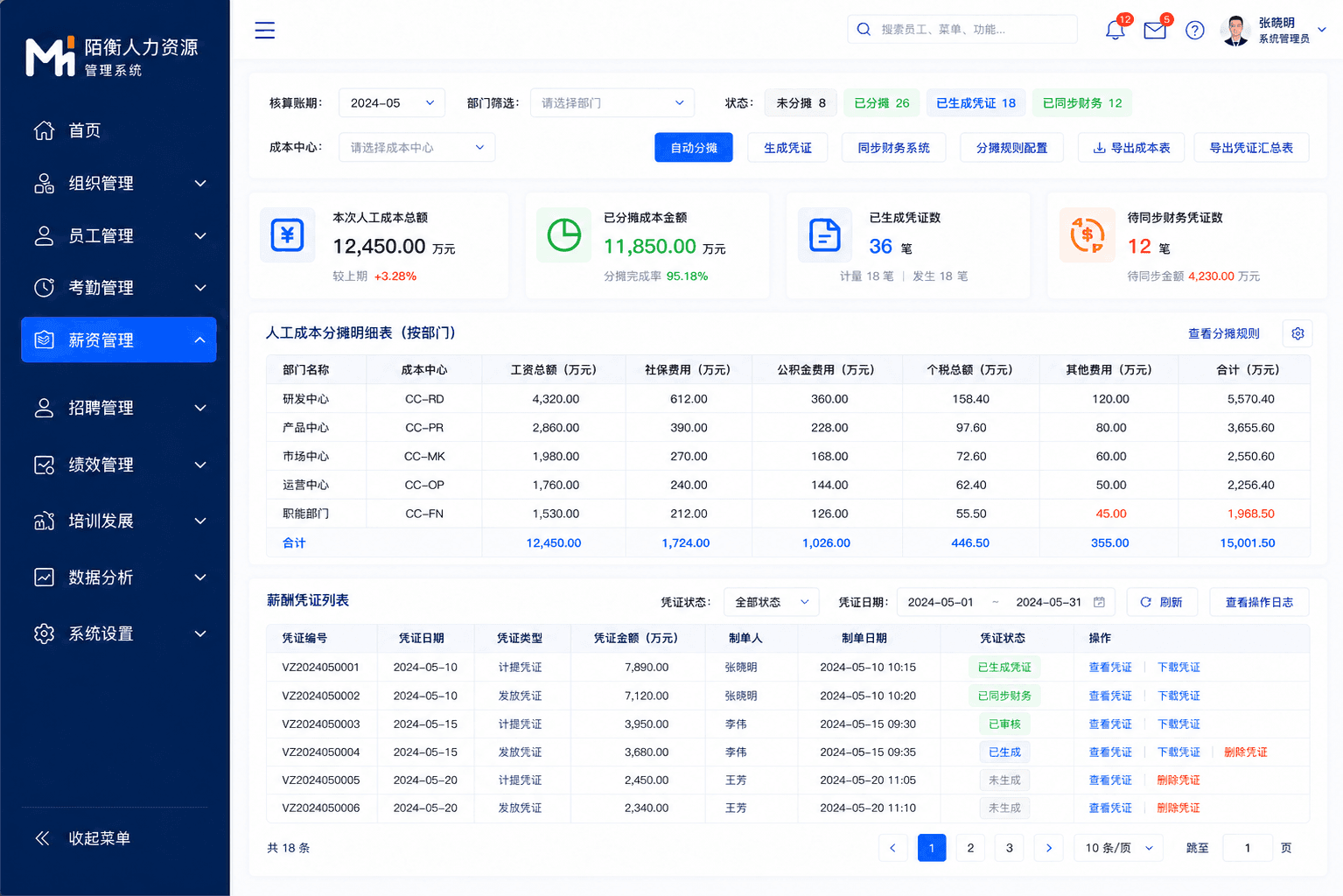The image size is (1343, 896).
Task: Open the 10 条/页 page size dropdown
Action: [1119, 848]
